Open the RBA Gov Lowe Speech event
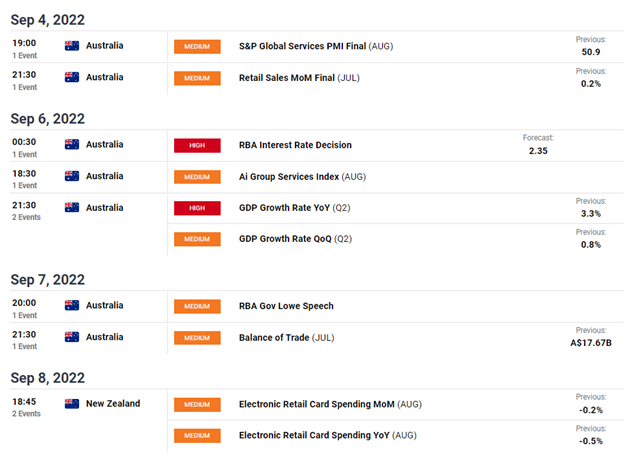Screen dimensions: 624x455 click(286, 306)
